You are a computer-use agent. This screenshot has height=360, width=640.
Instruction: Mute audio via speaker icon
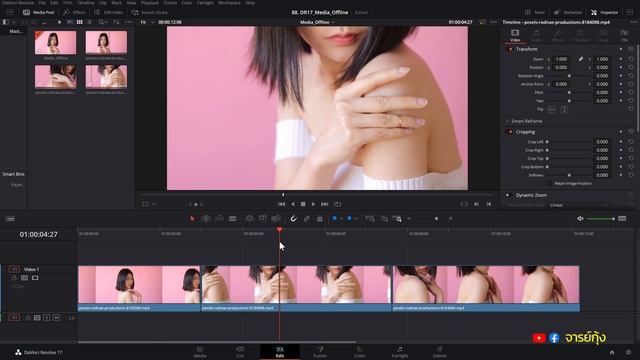(x=580, y=219)
